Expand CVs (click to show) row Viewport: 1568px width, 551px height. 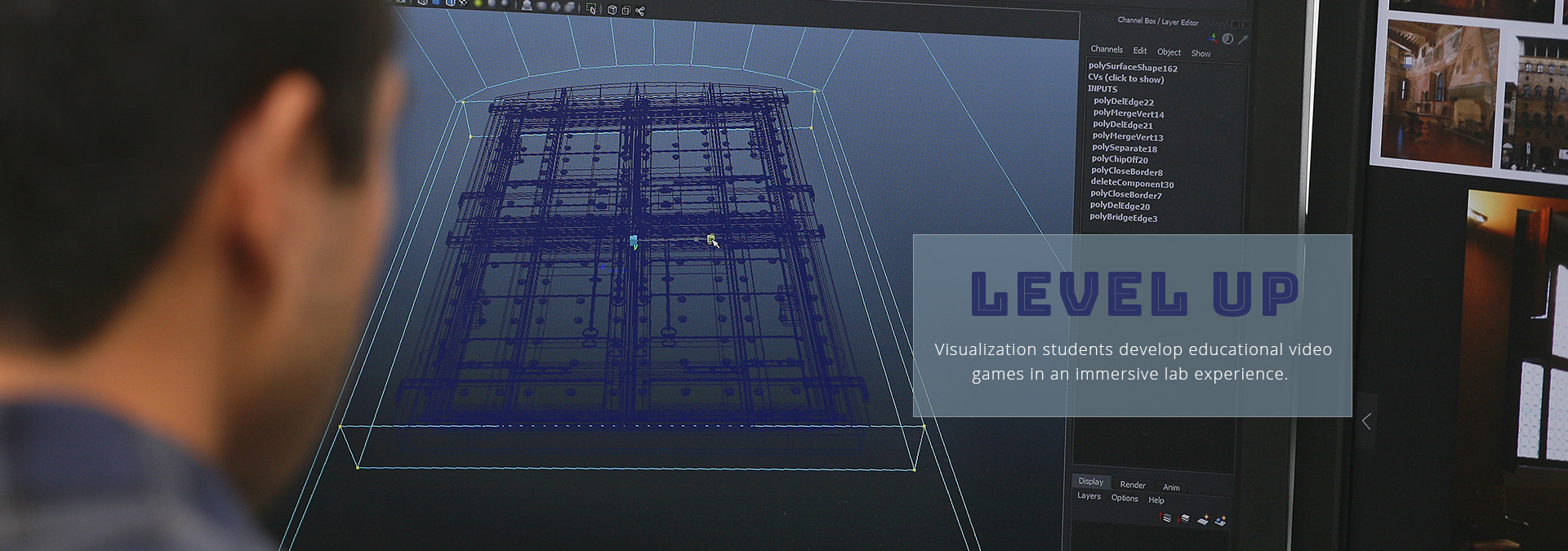click(1125, 78)
